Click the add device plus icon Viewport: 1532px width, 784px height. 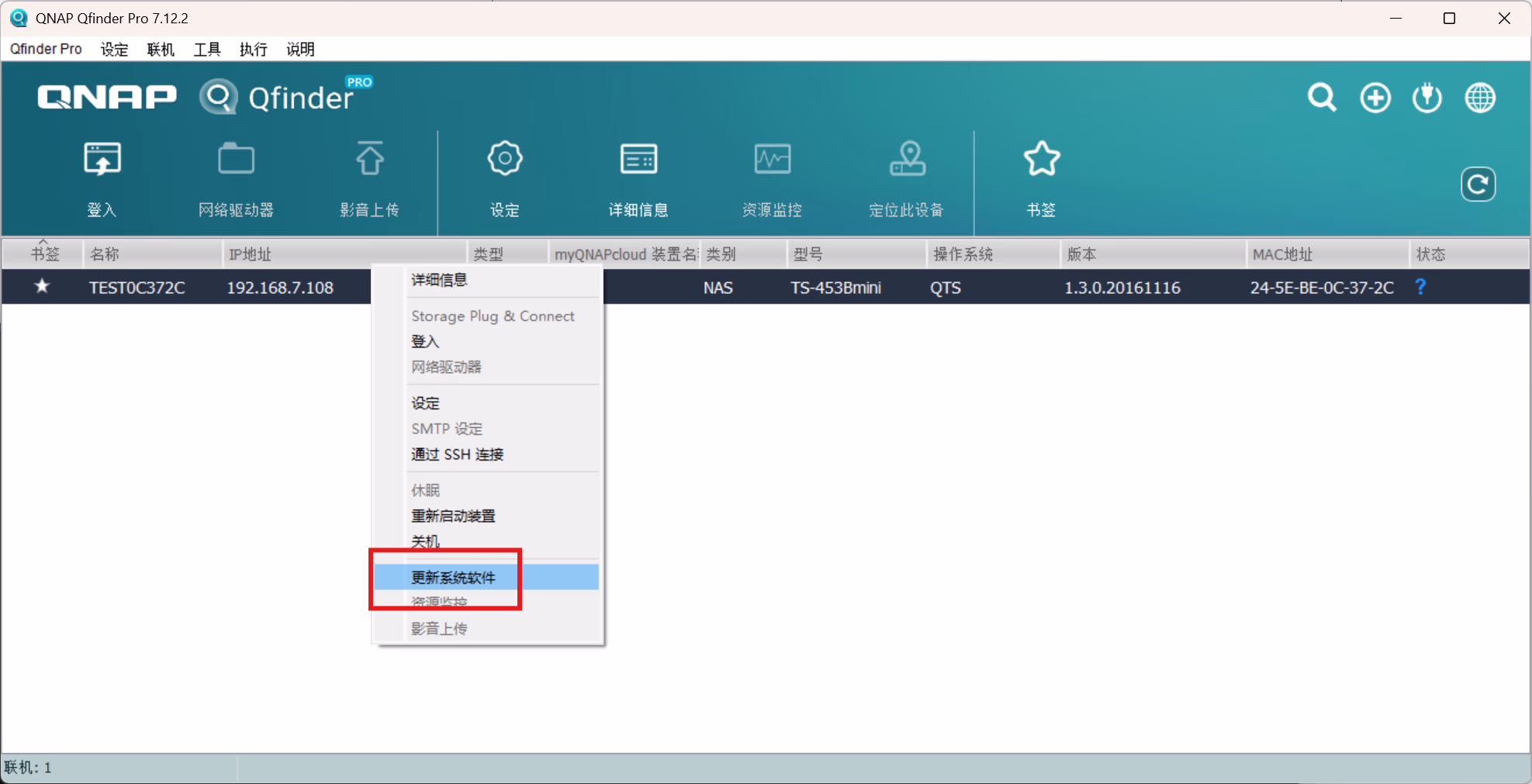pyautogui.click(x=1375, y=98)
